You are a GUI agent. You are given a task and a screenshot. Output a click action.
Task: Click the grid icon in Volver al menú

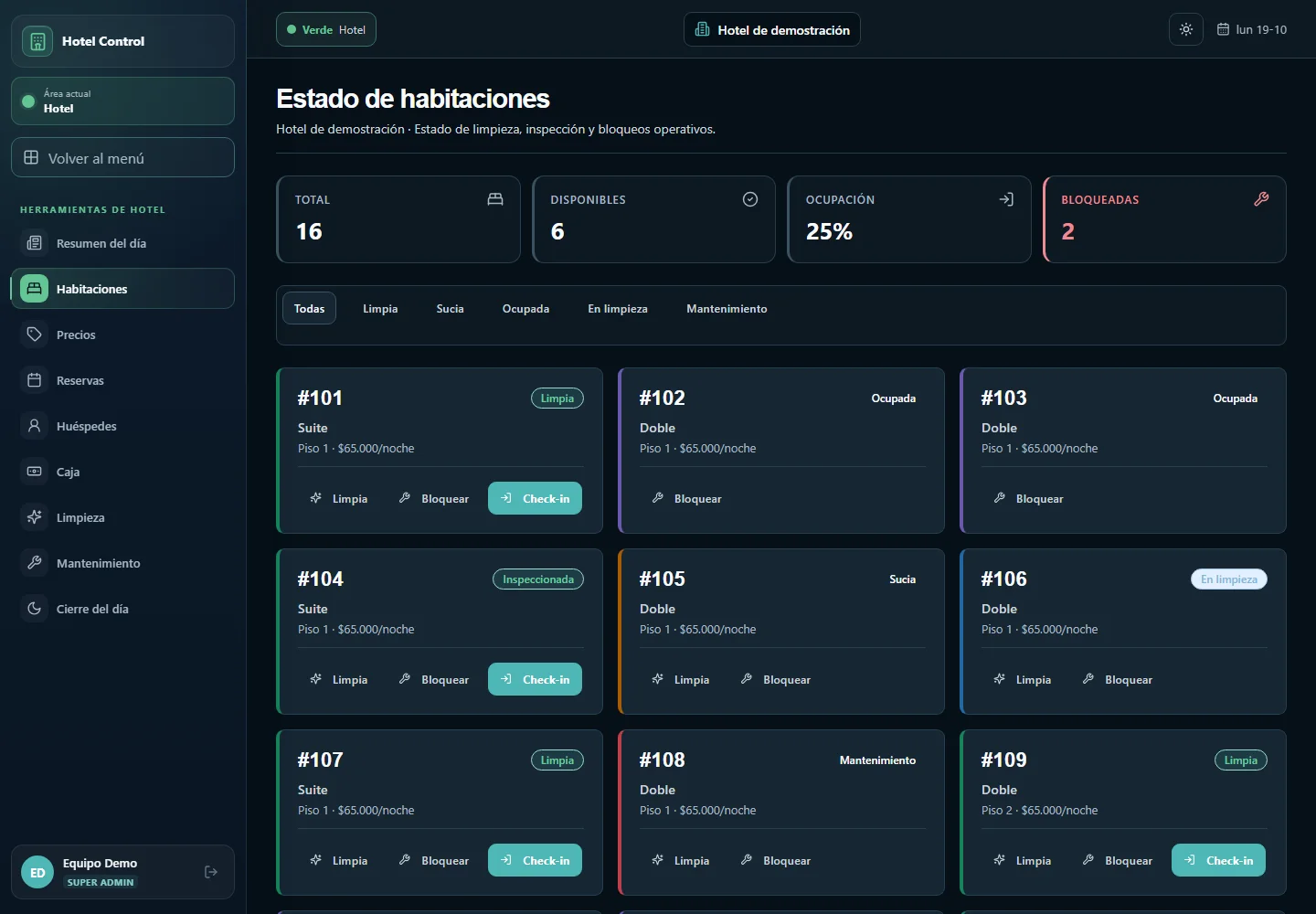pos(31,157)
